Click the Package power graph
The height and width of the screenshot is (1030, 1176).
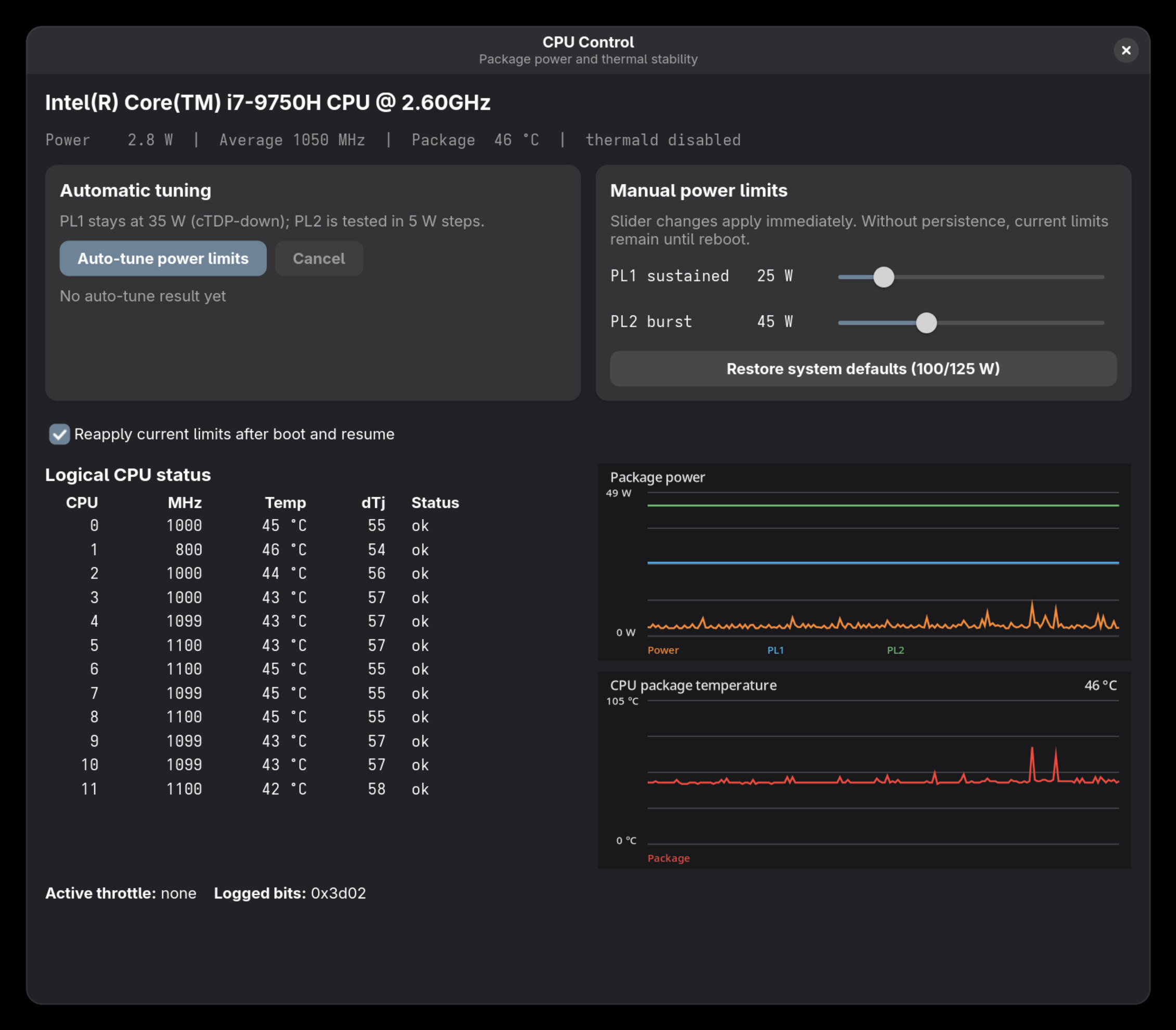tap(864, 561)
